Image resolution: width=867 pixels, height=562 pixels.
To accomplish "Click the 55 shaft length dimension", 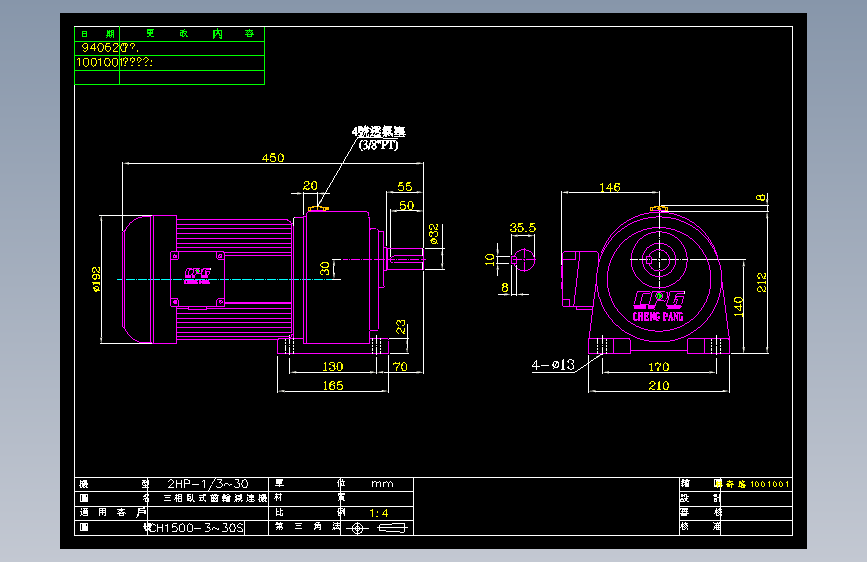I will click(405, 186).
